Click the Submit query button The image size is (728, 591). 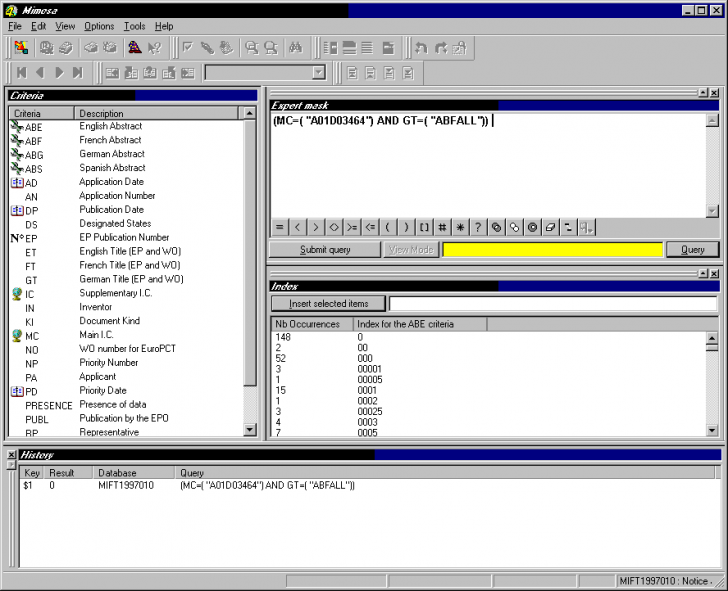pos(325,250)
